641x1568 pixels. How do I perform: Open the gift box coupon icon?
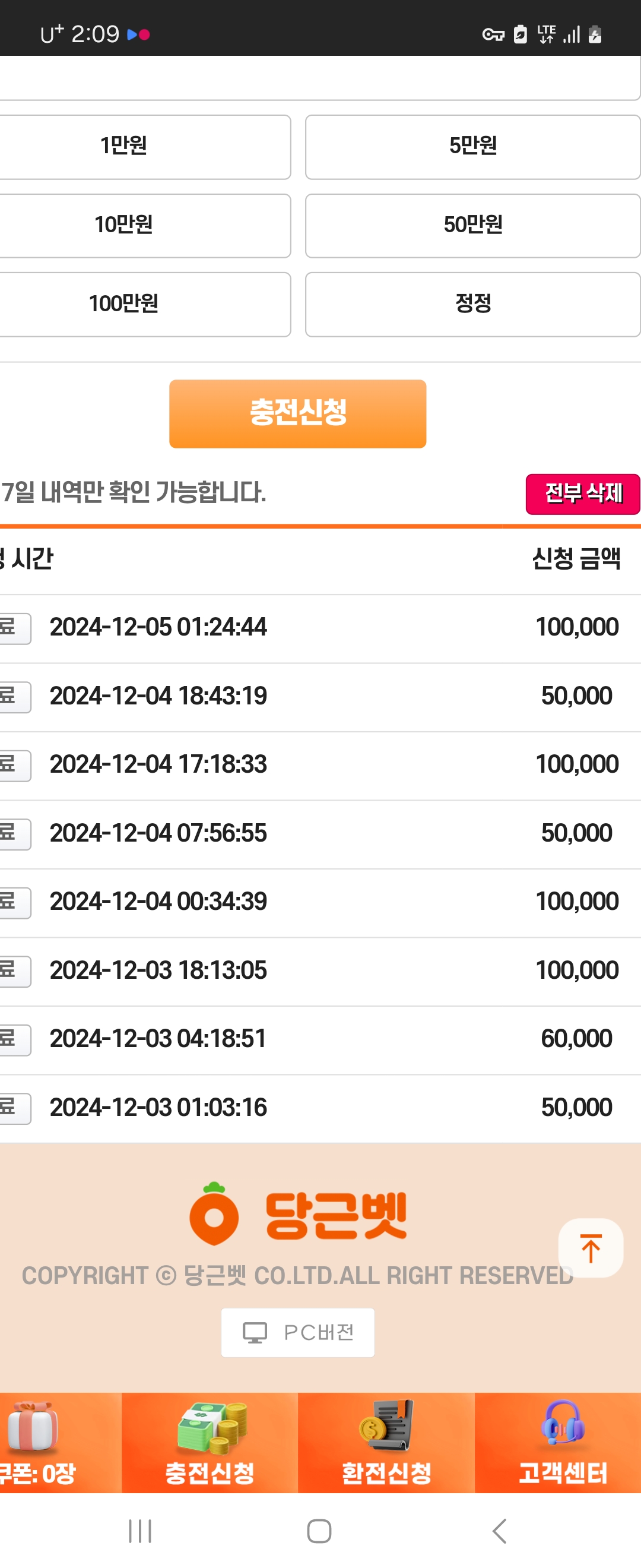click(33, 1425)
